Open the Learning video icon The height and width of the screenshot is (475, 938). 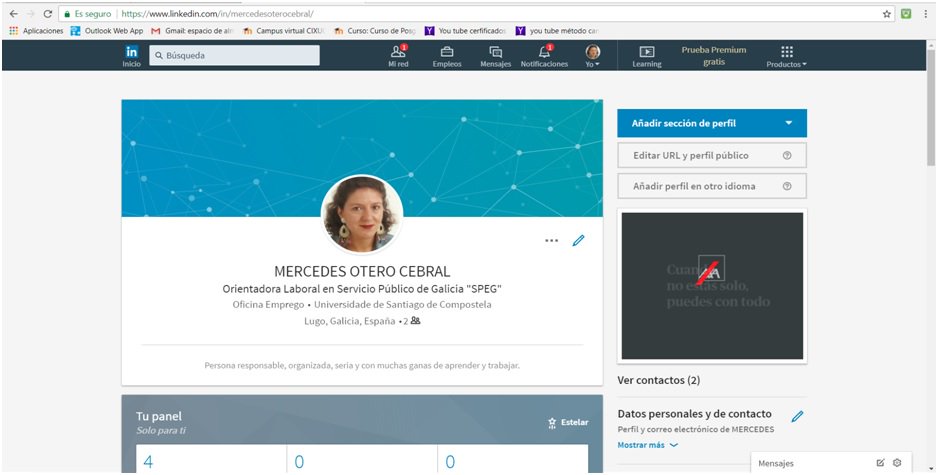point(647,56)
